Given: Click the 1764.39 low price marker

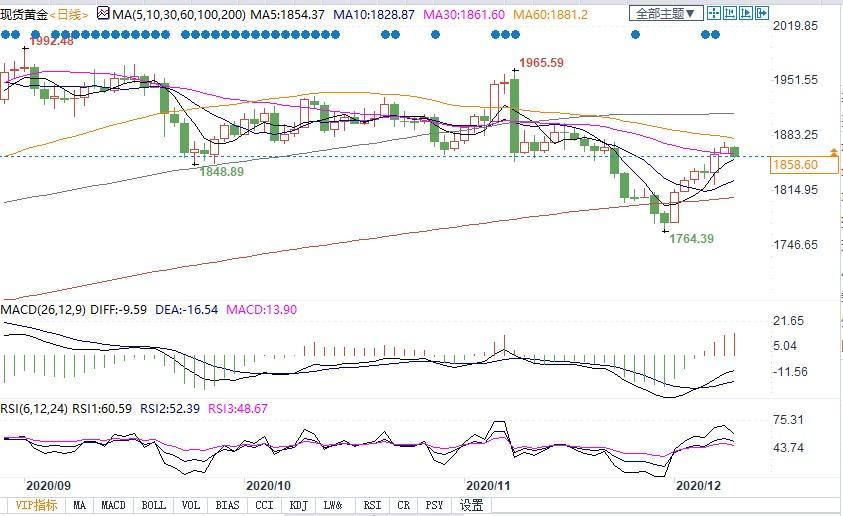Looking at the screenshot, I should 690,238.
